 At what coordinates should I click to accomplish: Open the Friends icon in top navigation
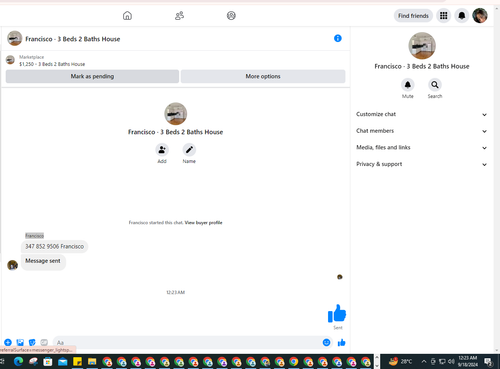pyautogui.click(x=179, y=16)
